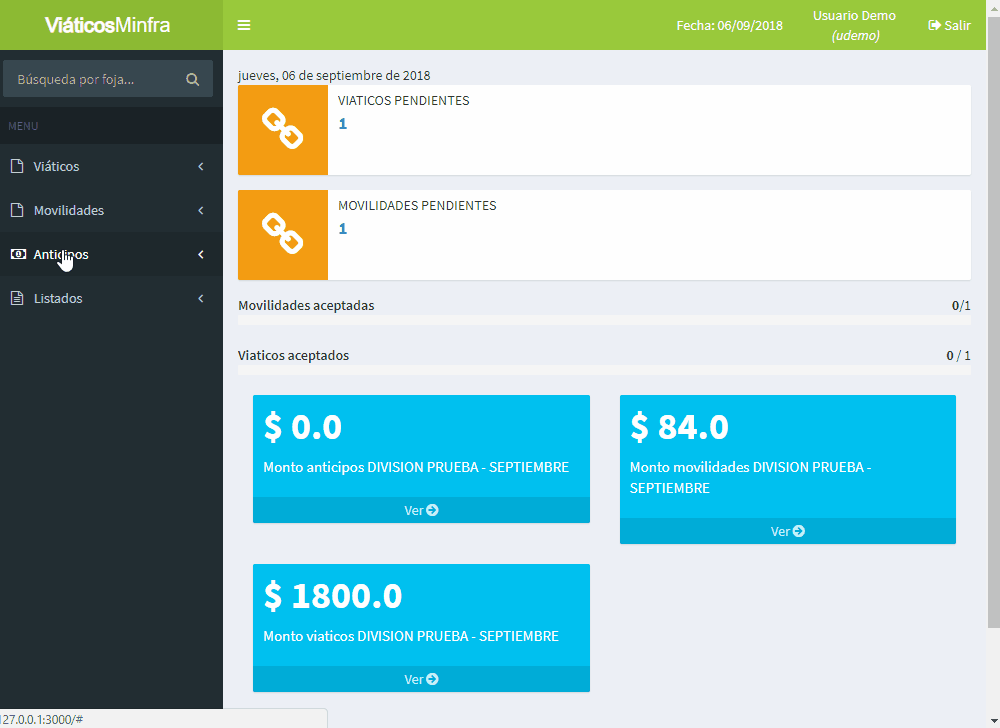
Task: Click the Anticipos money icon in sidebar
Action: [16, 255]
